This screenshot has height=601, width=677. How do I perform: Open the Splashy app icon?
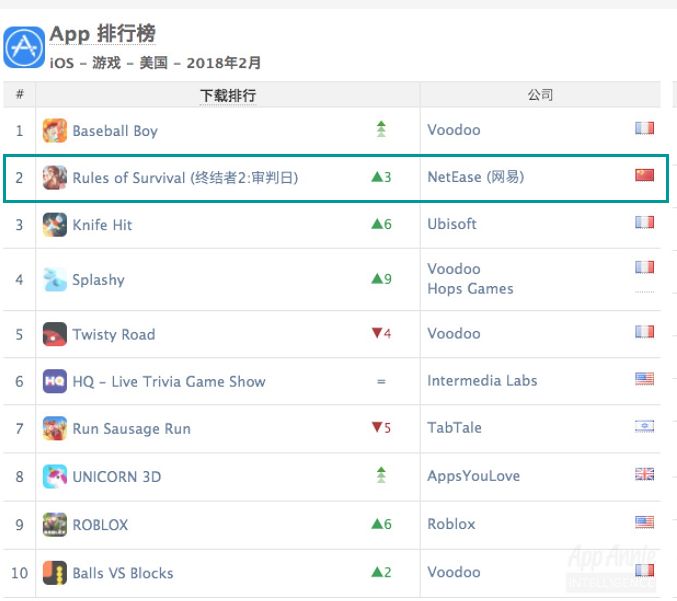coord(55,279)
